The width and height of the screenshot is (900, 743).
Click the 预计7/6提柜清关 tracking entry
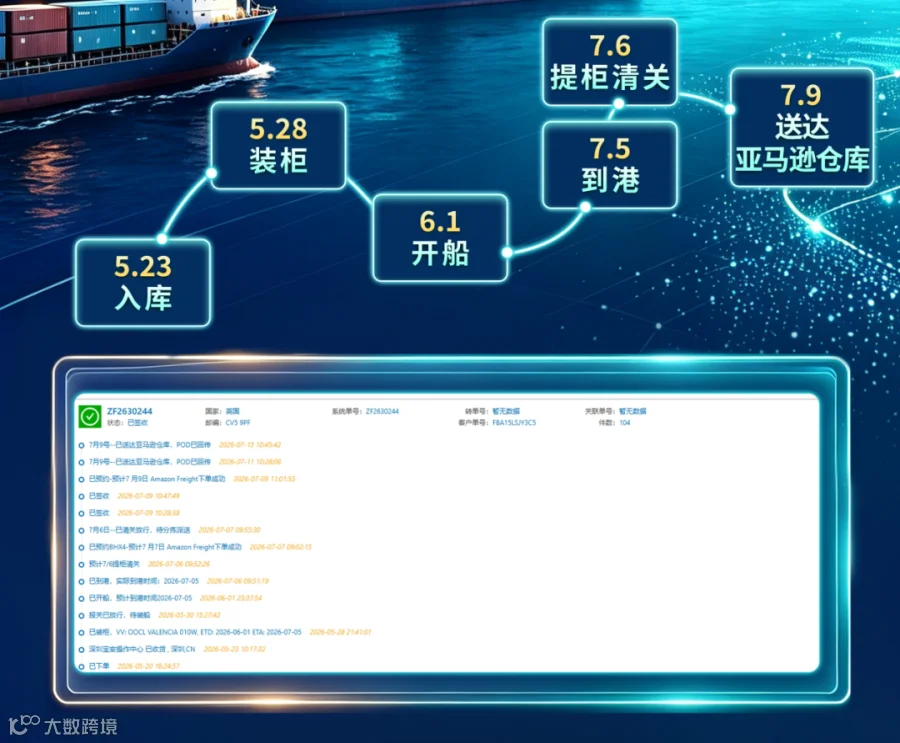pyautogui.click(x=149, y=564)
